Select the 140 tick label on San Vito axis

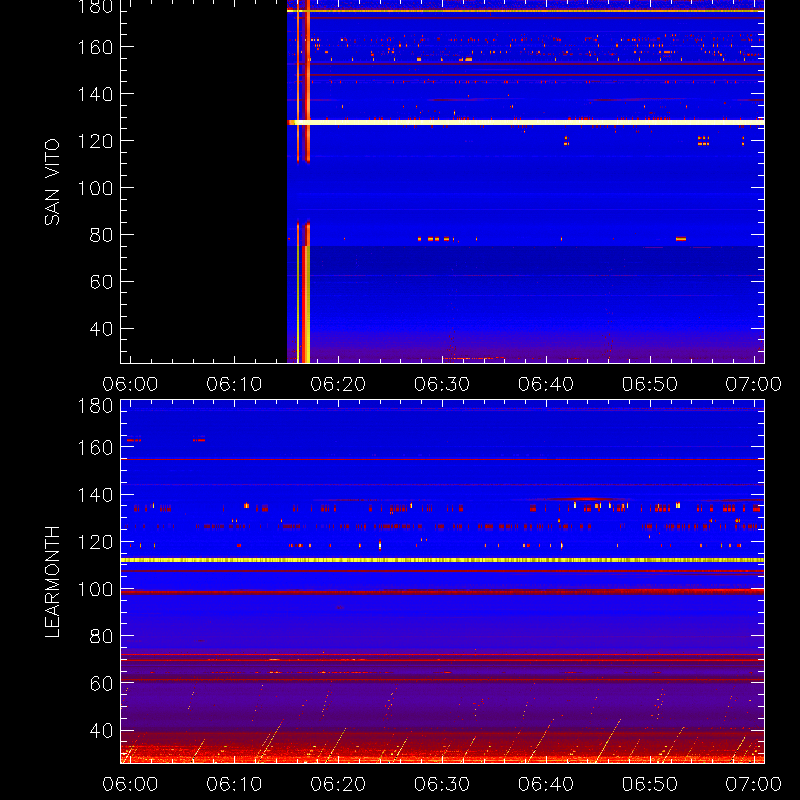coord(95,94)
